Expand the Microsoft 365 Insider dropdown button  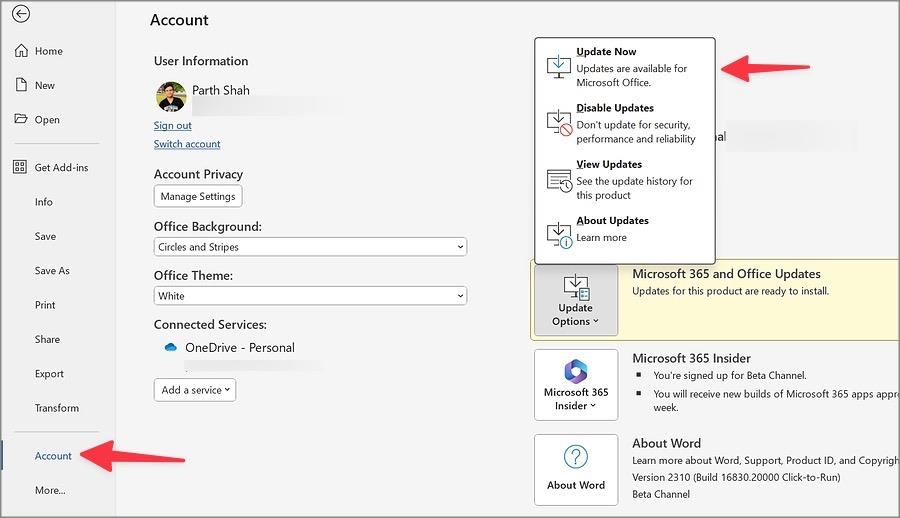point(576,385)
